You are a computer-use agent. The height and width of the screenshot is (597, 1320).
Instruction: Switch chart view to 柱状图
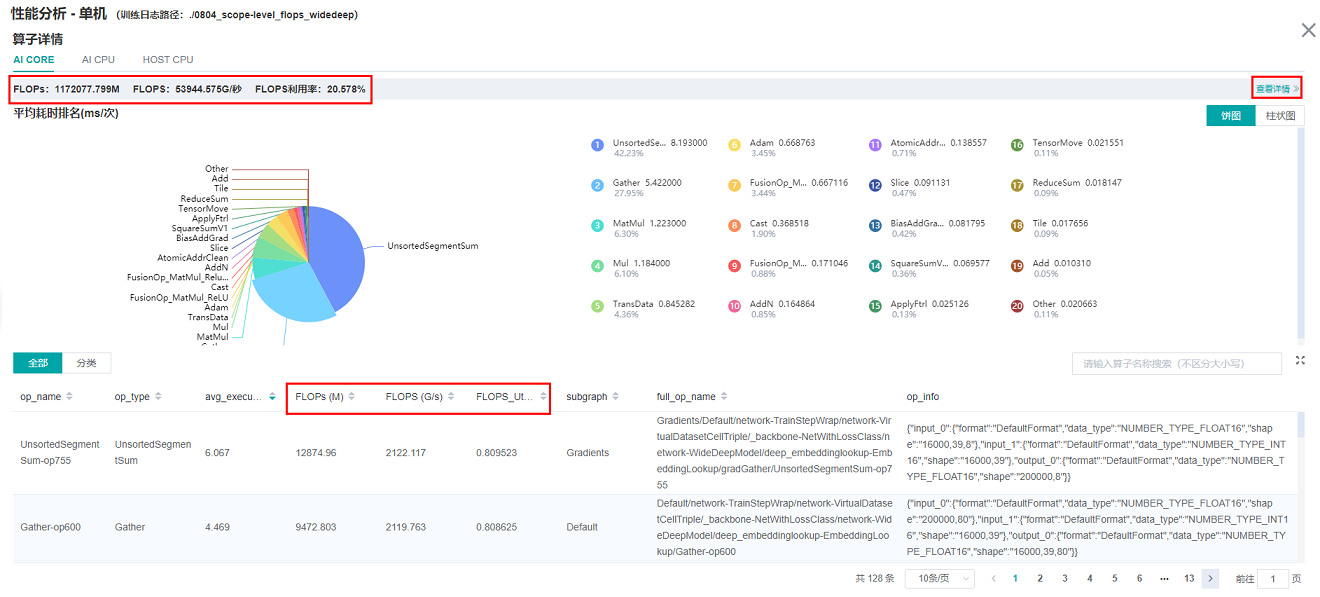1280,116
